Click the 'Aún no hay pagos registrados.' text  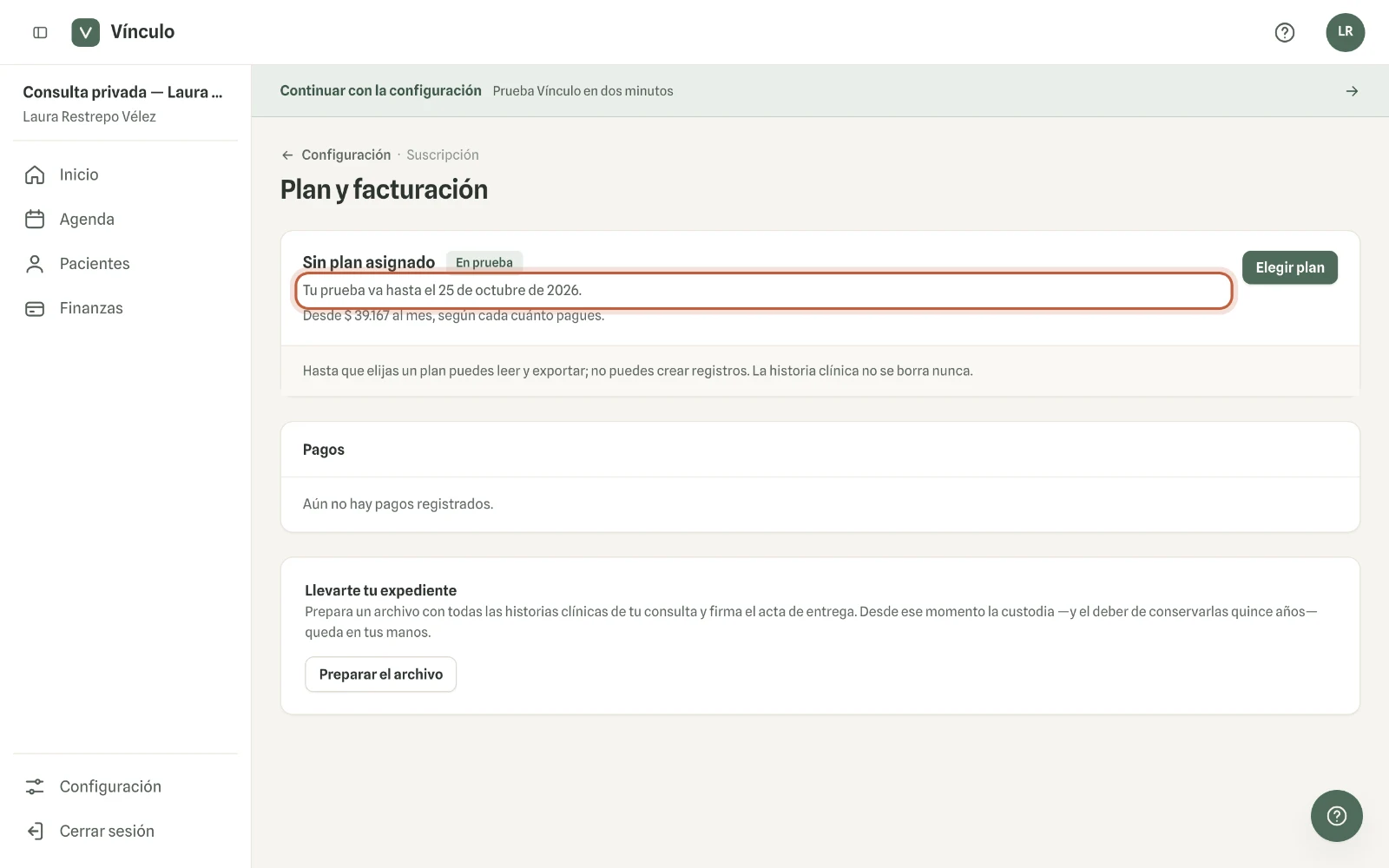coord(398,504)
